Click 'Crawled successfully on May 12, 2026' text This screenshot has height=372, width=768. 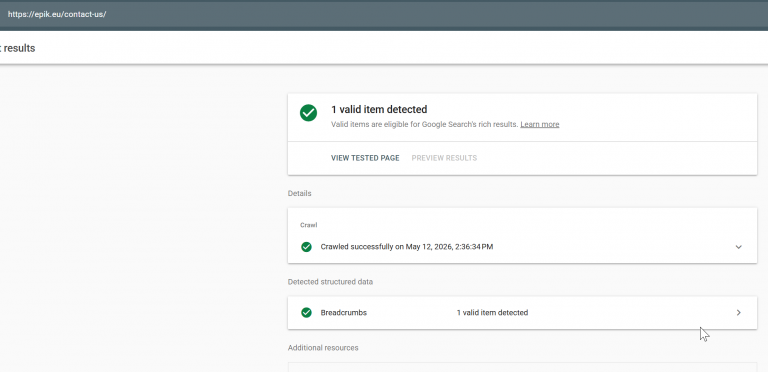[x=407, y=247]
